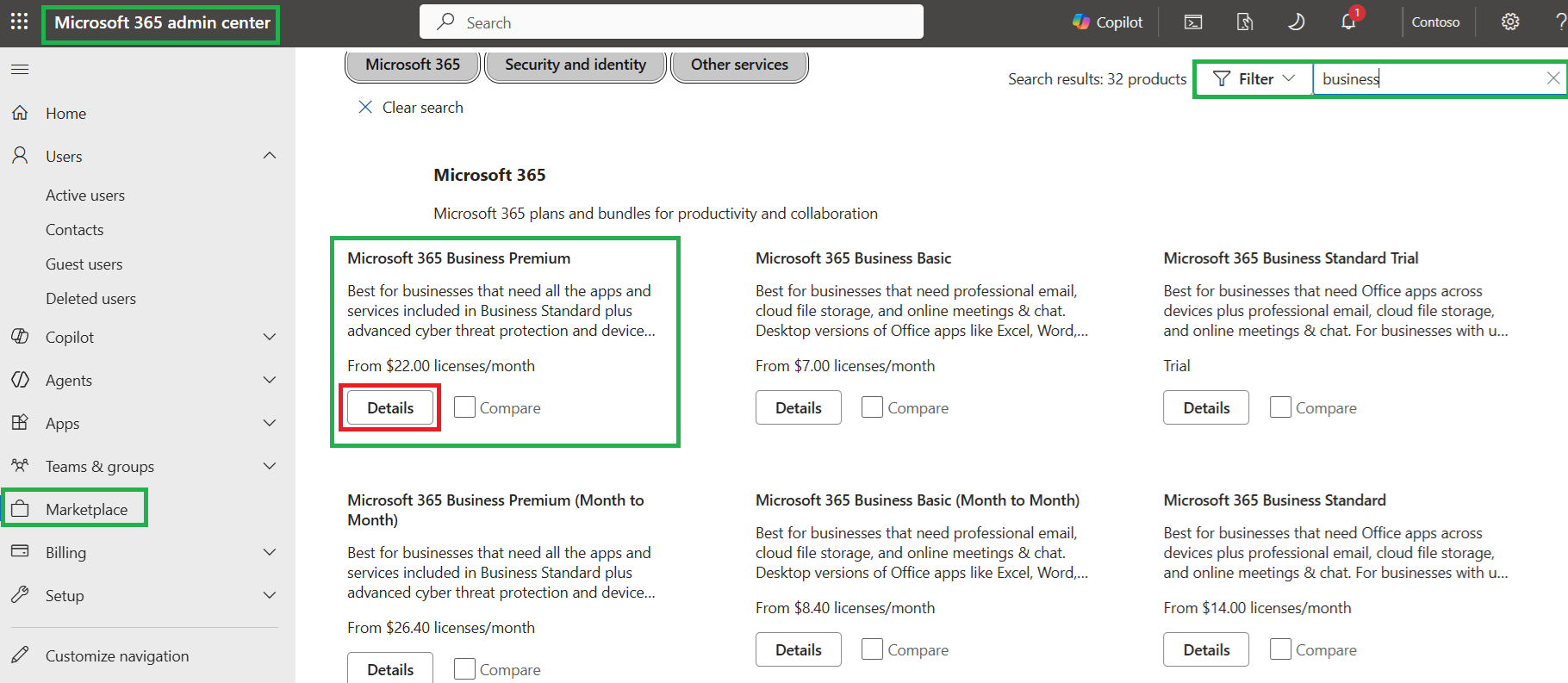Clear the business filter text with X
Viewport: 1568px width, 683px height.
coord(1552,78)
